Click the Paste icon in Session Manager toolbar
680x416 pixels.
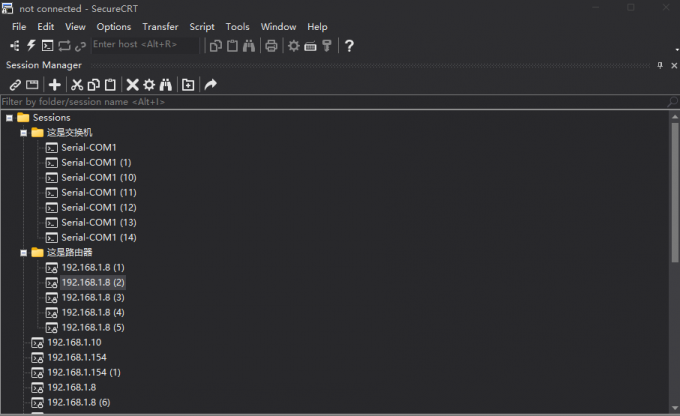coord(111,85)
